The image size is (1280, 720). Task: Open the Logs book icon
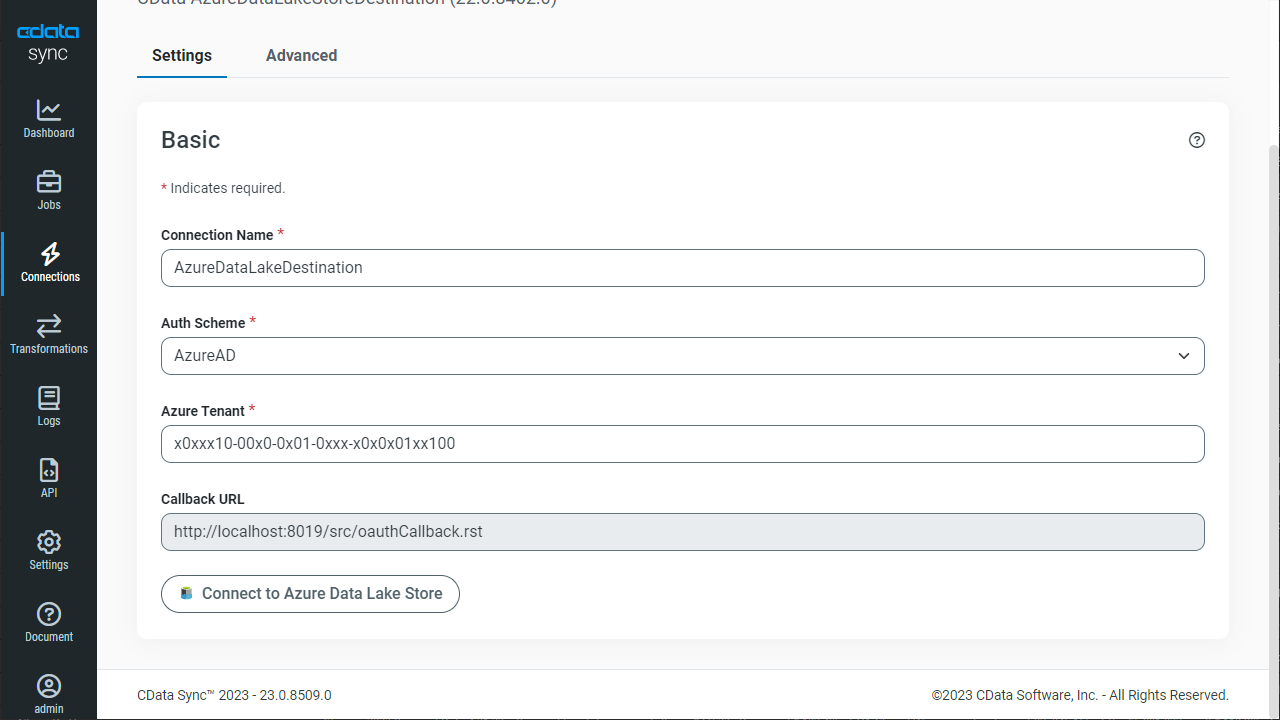click(x=48, y=398)
